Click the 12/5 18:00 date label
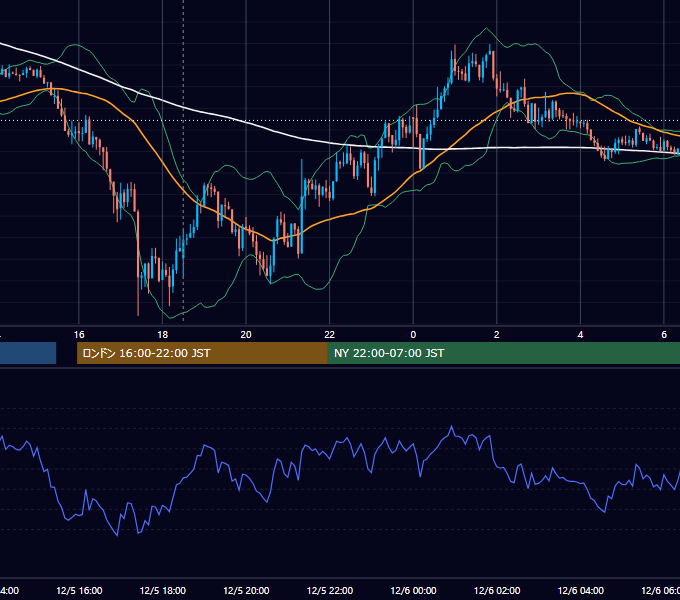Viewport: 680px width, 600px height. [x=163, y=590]
